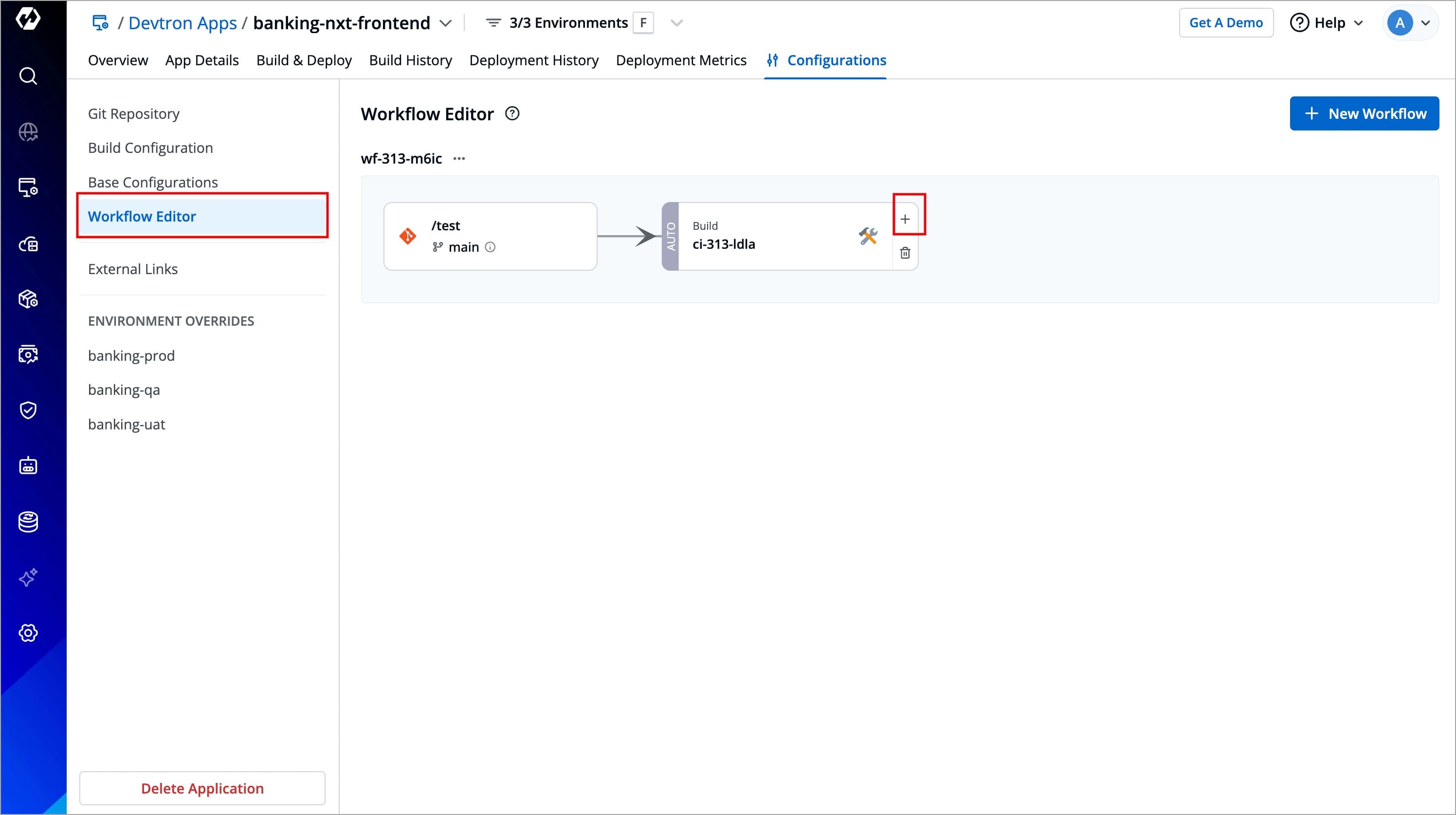Open the Security shield icon in sidebar
Image resolution: width=1456 pixels, height=815 pixels.
[28, 410]
